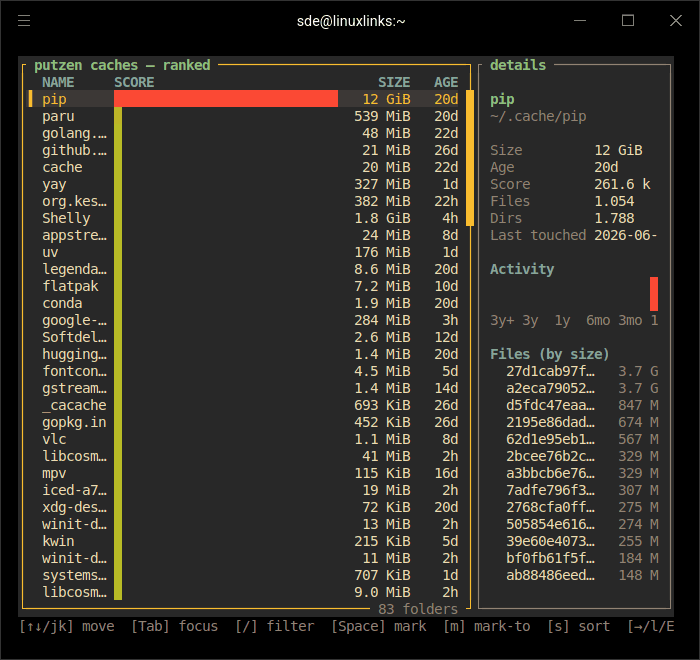The width and height of the screenshot is (700, 660).
Task: Click the putzen caches — ranked title
Action: click(122, 65)
